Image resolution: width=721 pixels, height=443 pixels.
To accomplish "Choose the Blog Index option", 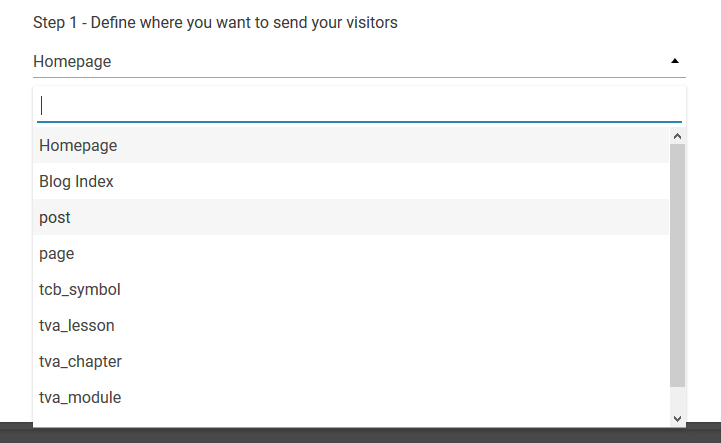I will coord(76,181).
